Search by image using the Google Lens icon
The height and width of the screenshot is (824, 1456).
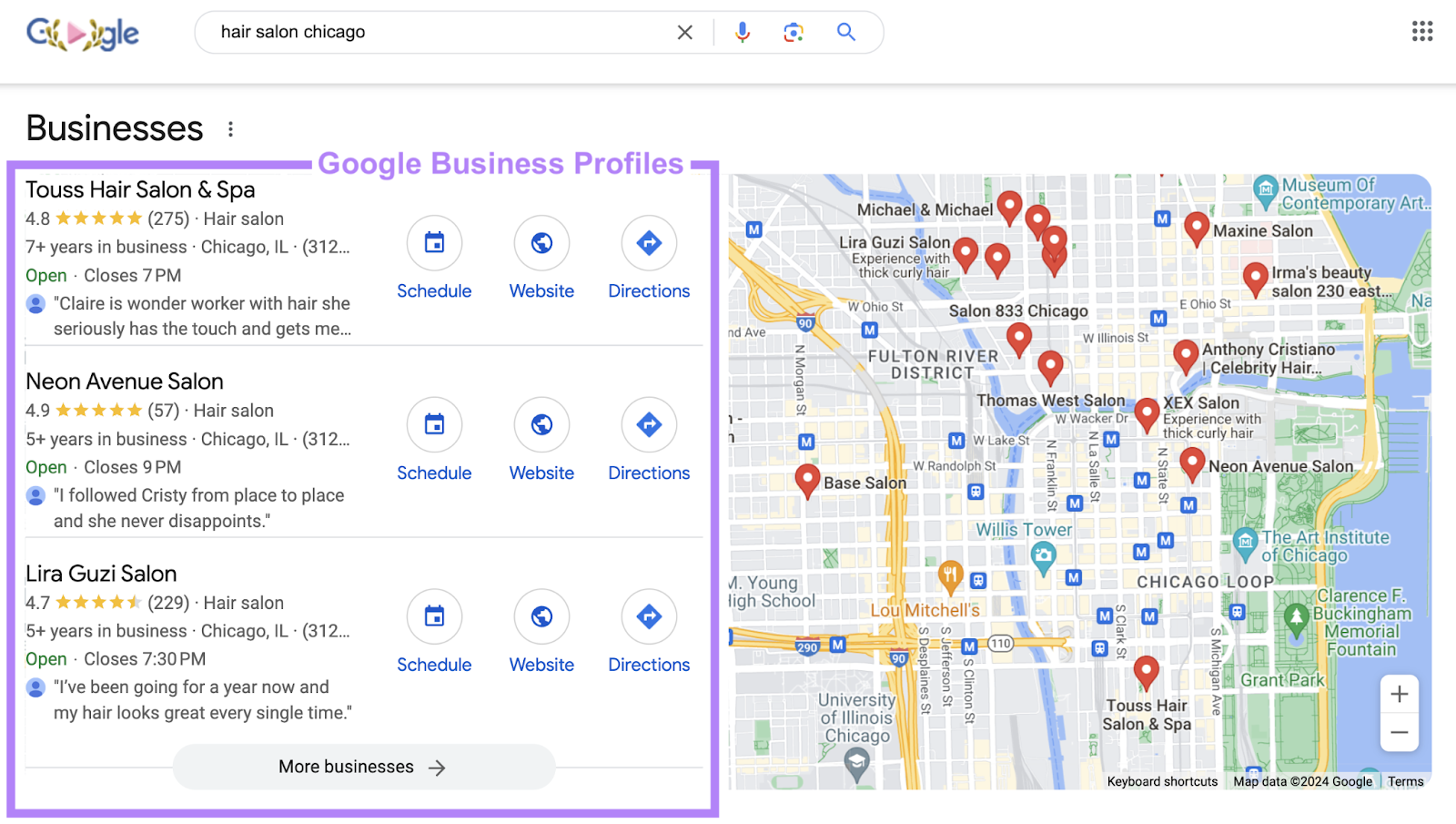click(793, 32)
